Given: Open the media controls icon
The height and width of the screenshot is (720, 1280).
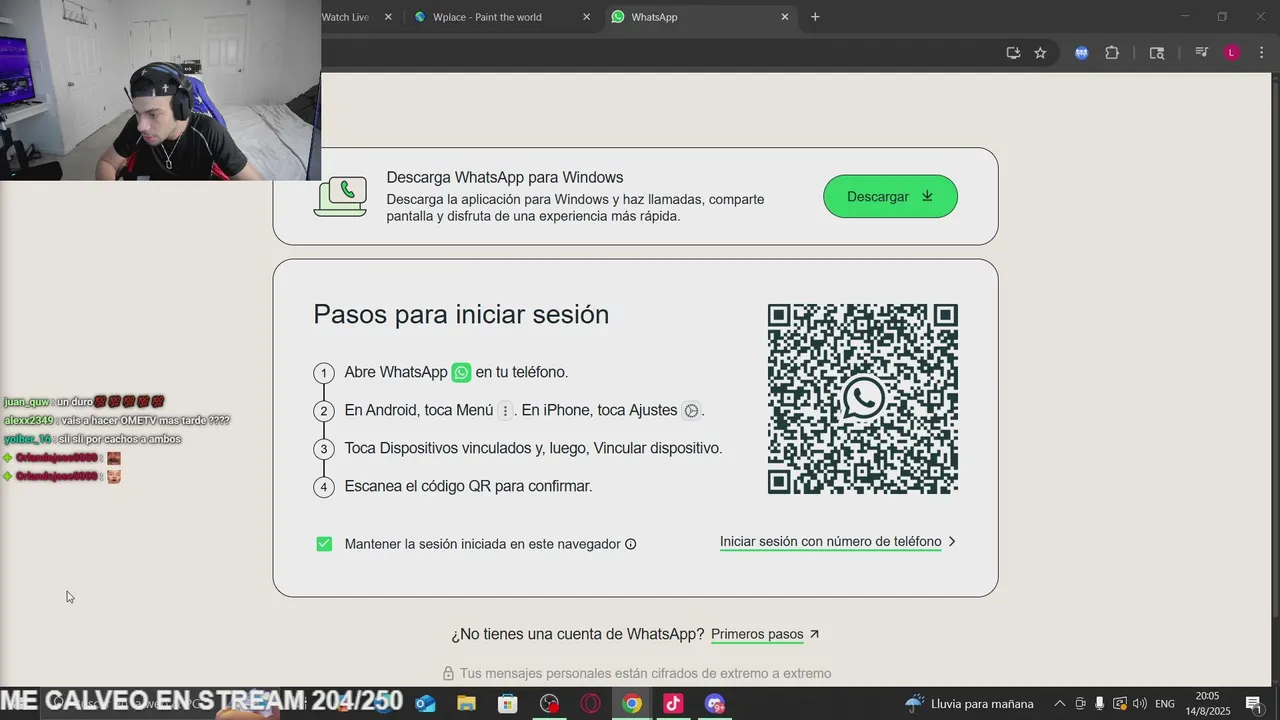Looking at the screenshot, I should click(x=1202, y=53).
